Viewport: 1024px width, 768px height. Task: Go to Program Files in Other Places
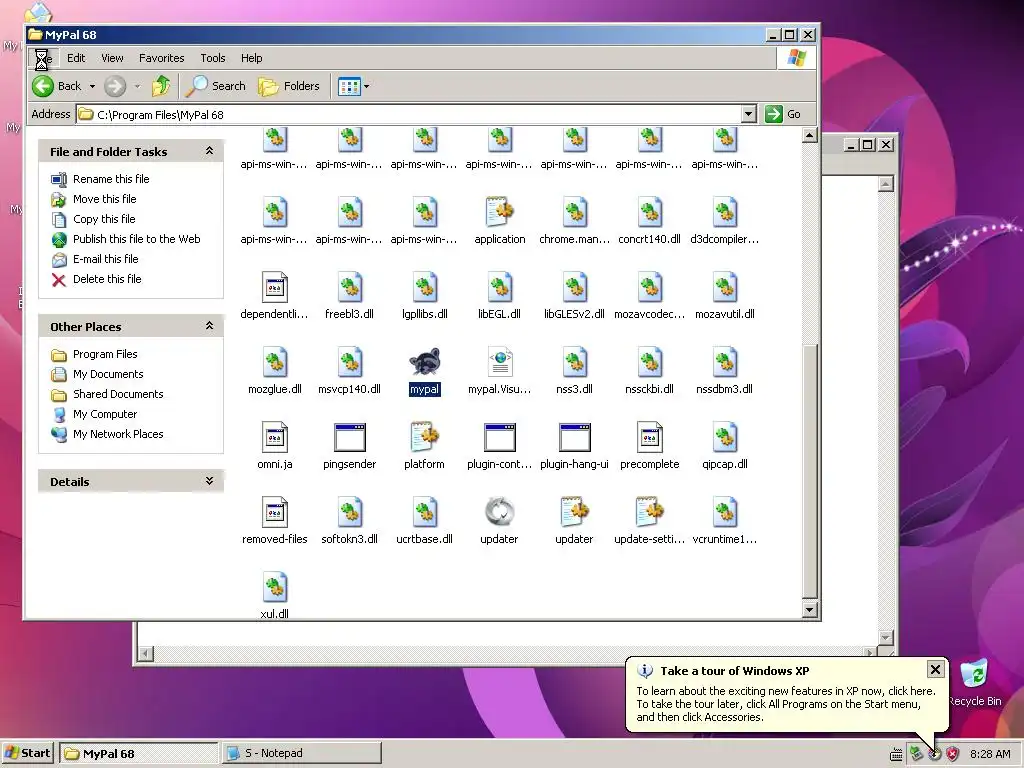(105, 354)
